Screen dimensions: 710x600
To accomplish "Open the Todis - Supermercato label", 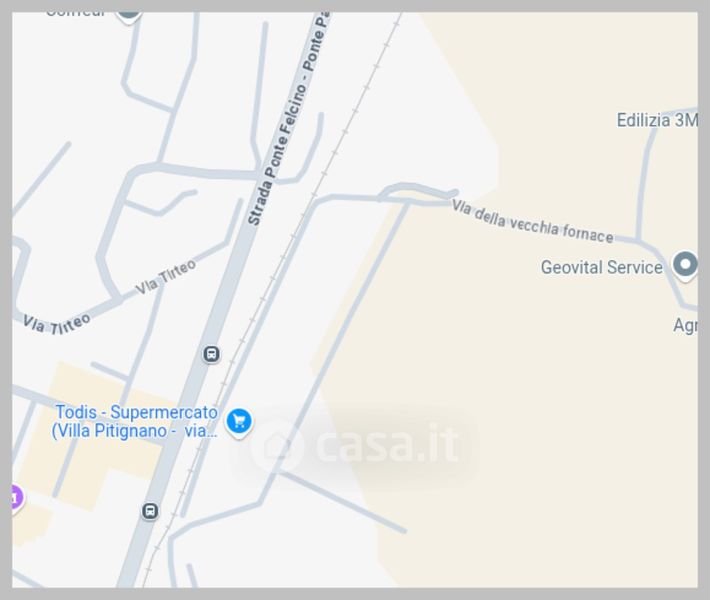I will (136, 413).
